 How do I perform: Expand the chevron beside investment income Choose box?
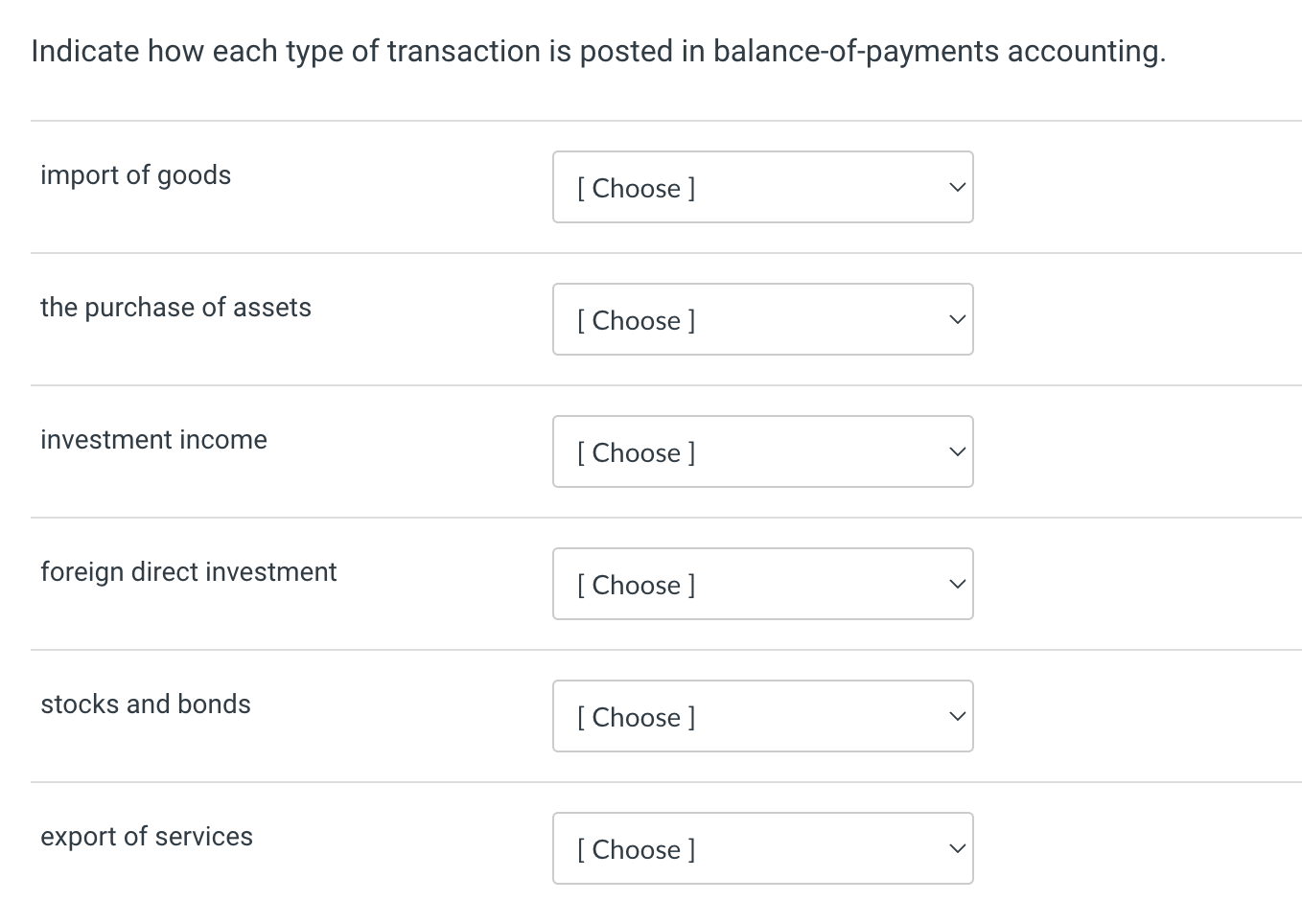956,451
